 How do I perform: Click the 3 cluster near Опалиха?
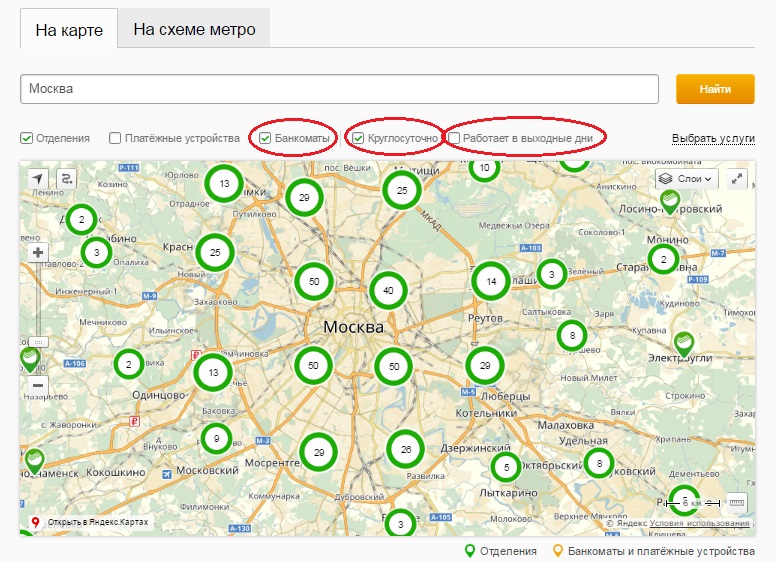point(97,252)
